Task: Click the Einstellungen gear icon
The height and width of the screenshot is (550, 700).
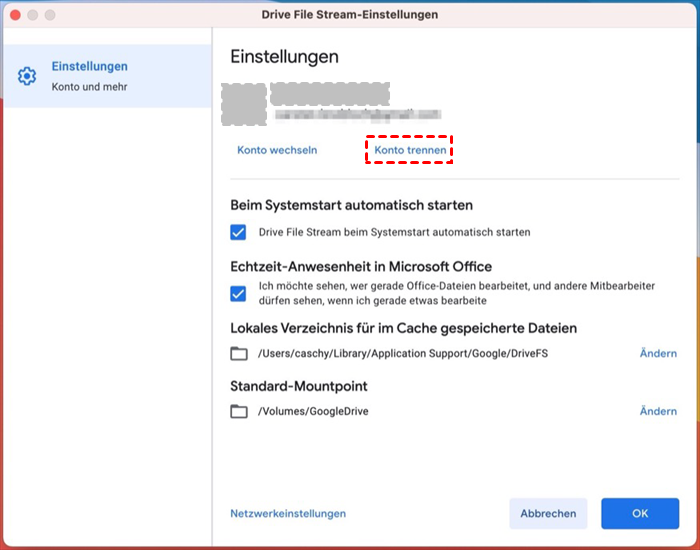Action: [28, 76]
